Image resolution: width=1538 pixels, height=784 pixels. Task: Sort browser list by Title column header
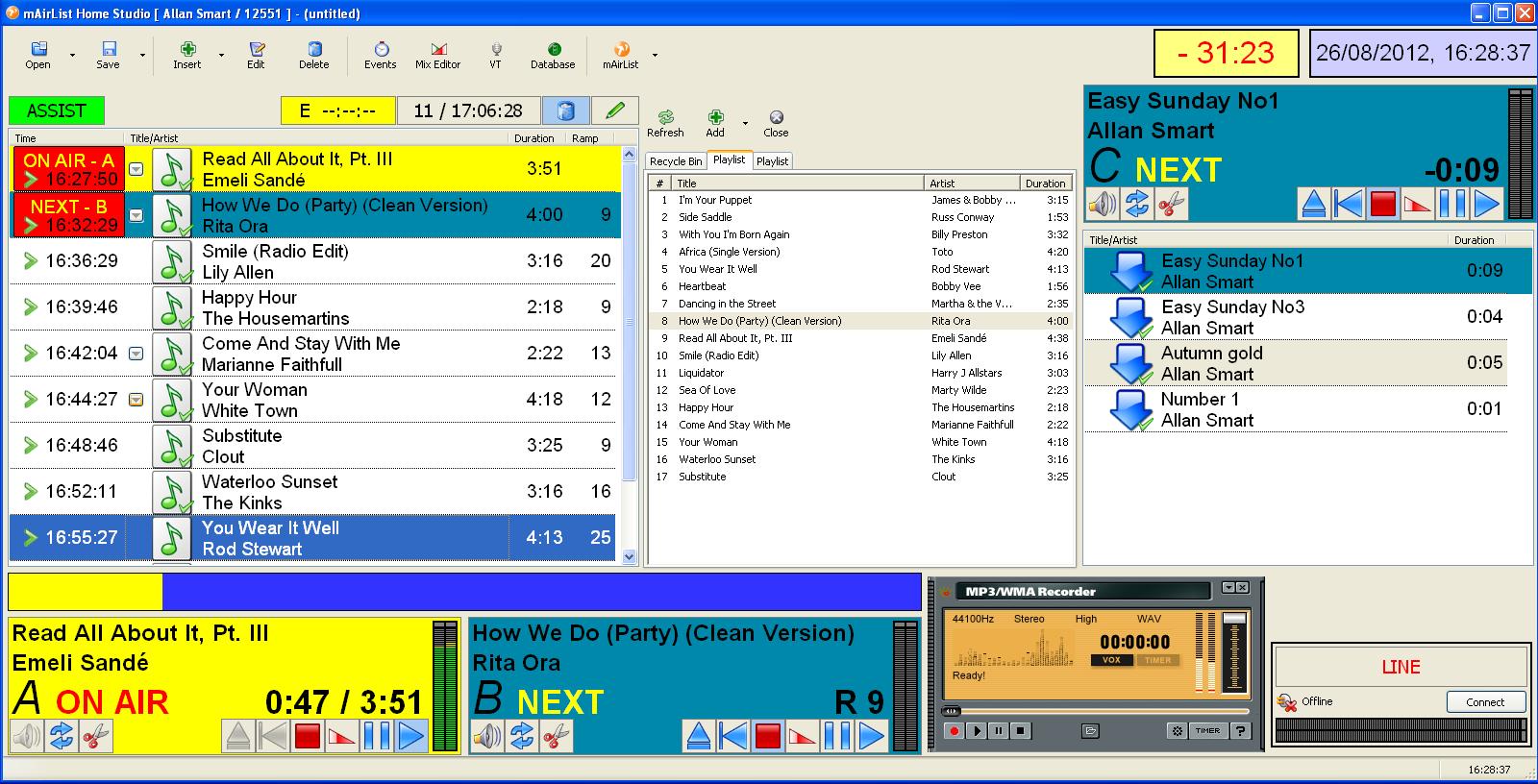(x=799, y=183)
